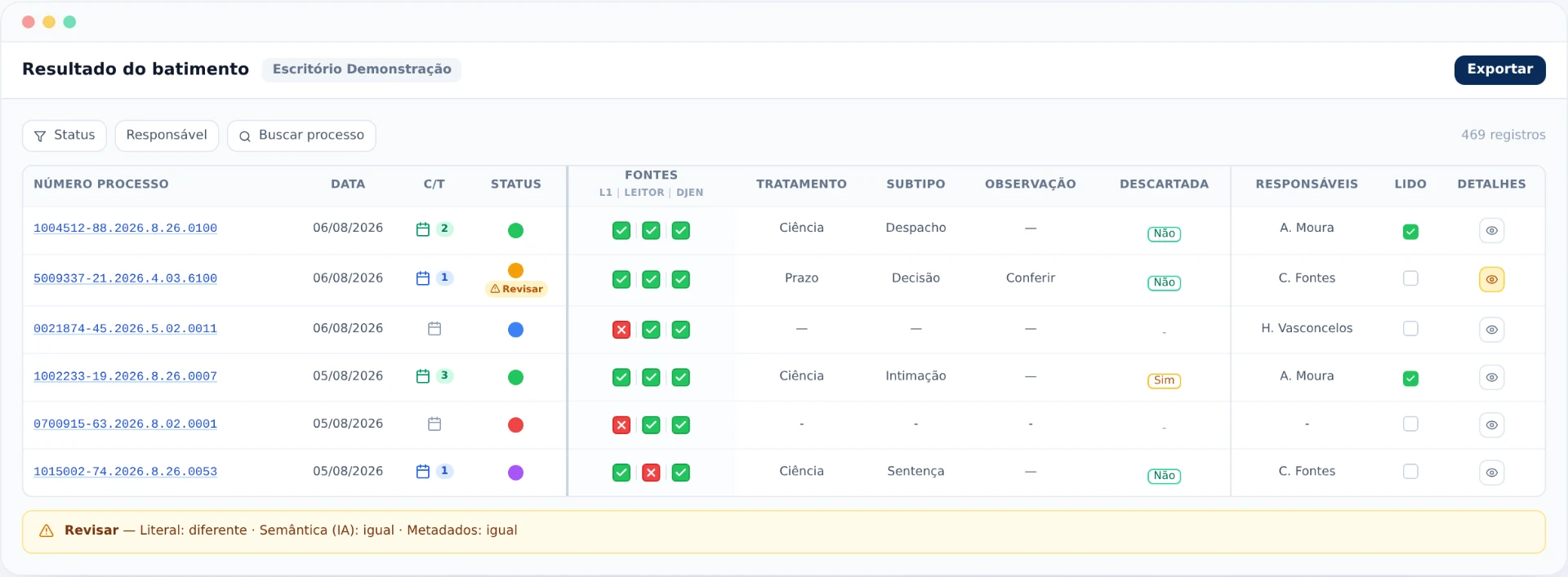Mark process 5009337-21.2026.4.03.6100 as Lido
The width and height of the screenshot is (1568, 577).
coord(1410,278)
